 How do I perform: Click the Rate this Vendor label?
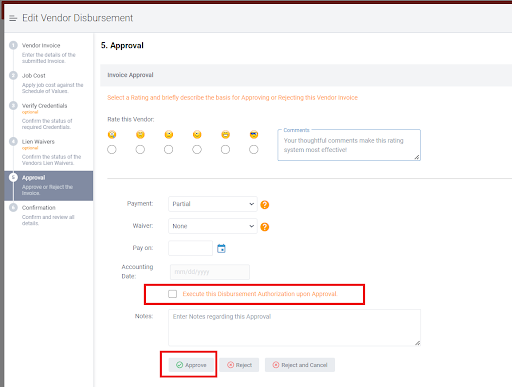point(131,119)
